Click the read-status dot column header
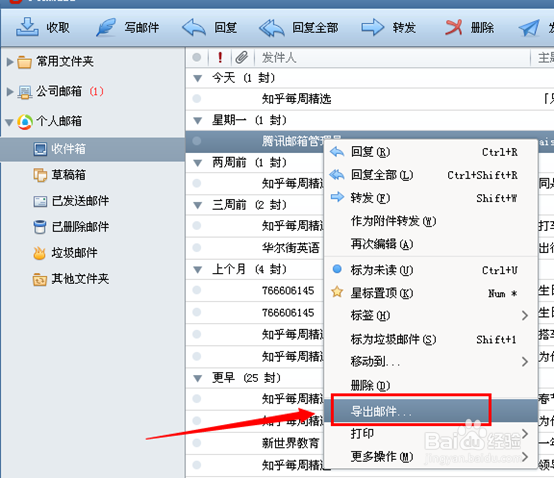This screenshot has height=478, width=554. [197, 57]
